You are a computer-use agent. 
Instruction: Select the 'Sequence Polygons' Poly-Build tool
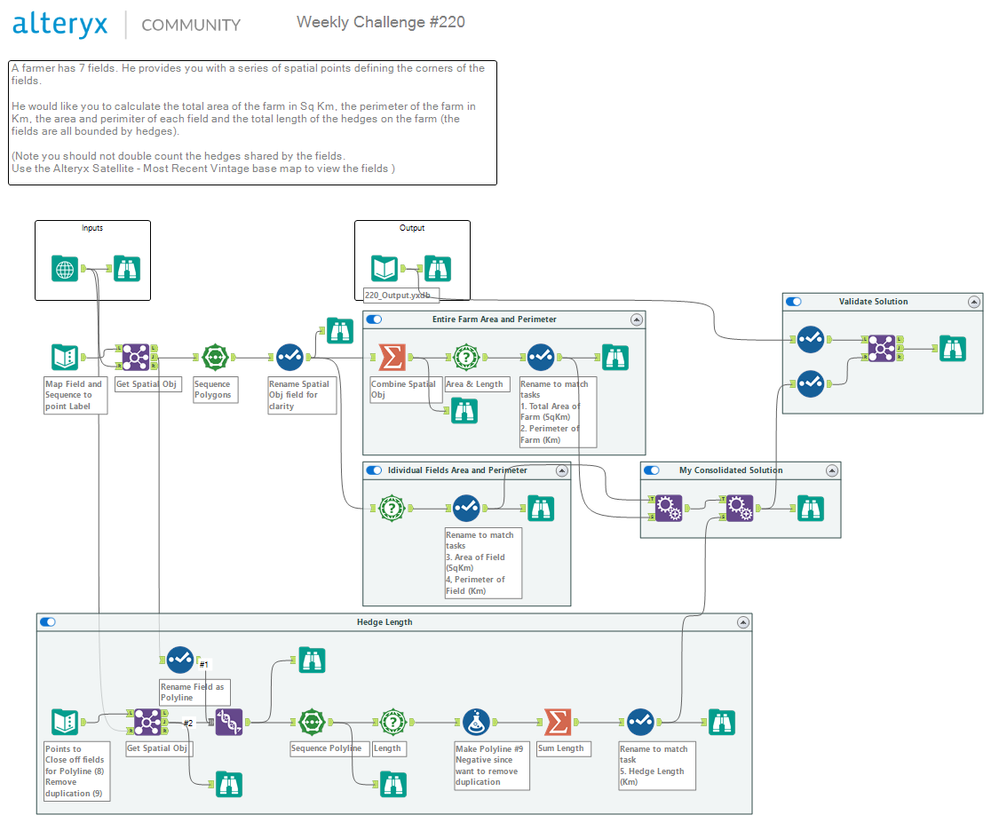[215, 357]
